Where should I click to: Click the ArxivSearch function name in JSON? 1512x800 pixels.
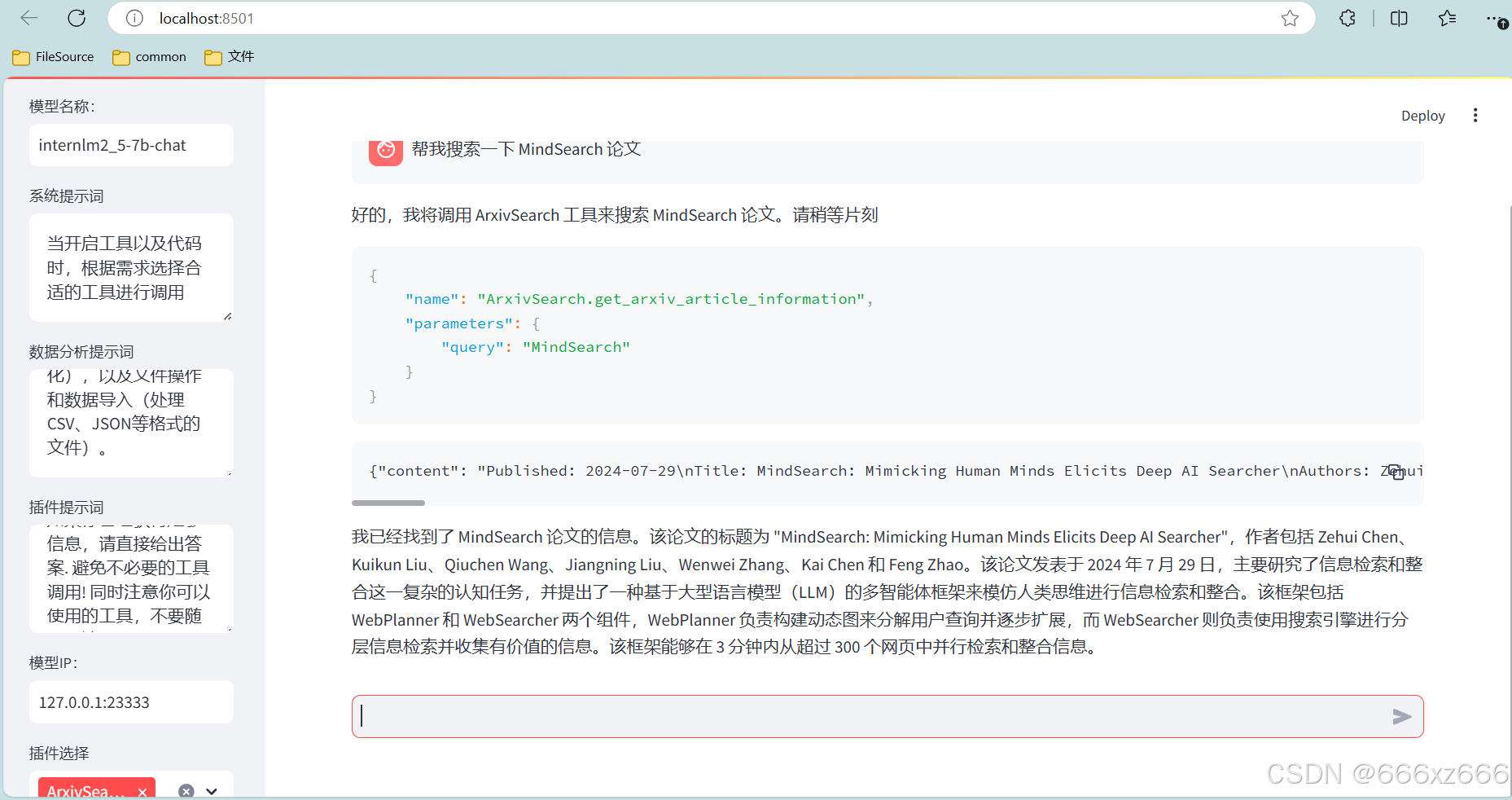tap(672, 299)
